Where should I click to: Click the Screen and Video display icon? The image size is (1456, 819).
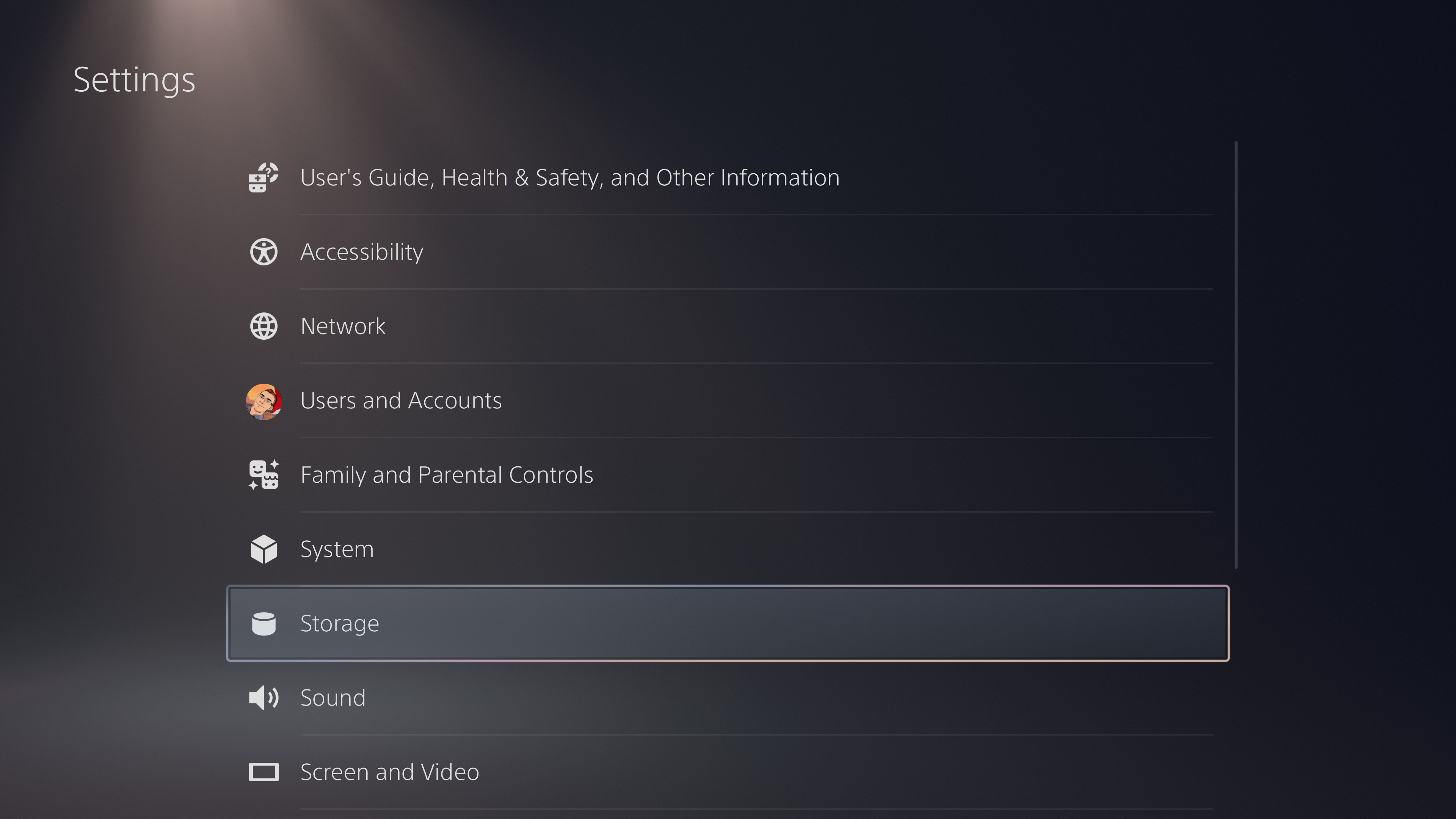[x=264, y=772]
